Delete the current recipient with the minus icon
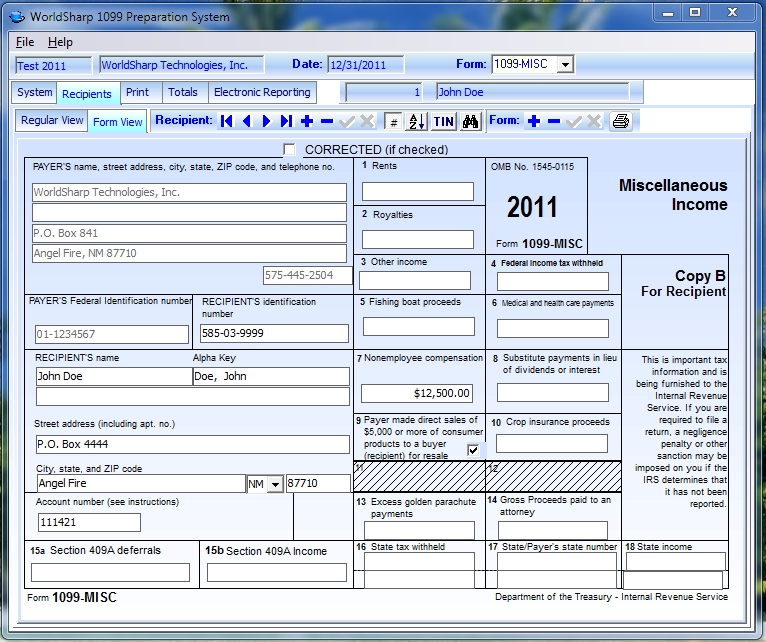Viewport: 766px width, 642px height. pos(327,121)
